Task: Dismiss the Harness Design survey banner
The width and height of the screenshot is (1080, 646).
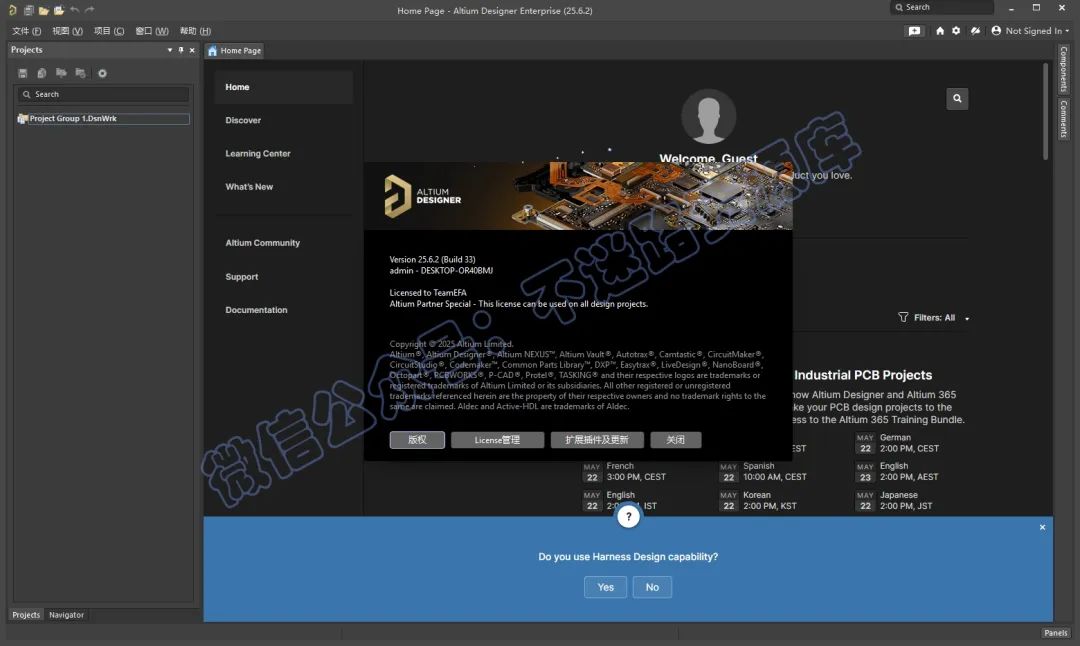Action: pyautogui.click(x=1042, y=527)
